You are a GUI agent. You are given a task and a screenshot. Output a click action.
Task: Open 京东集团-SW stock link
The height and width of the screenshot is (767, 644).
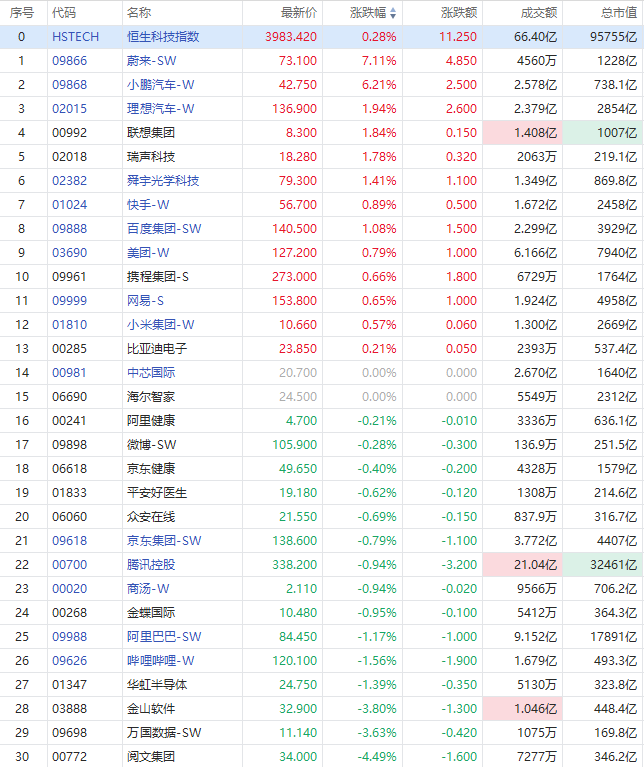pyautogui.click(x=164, y=540)
